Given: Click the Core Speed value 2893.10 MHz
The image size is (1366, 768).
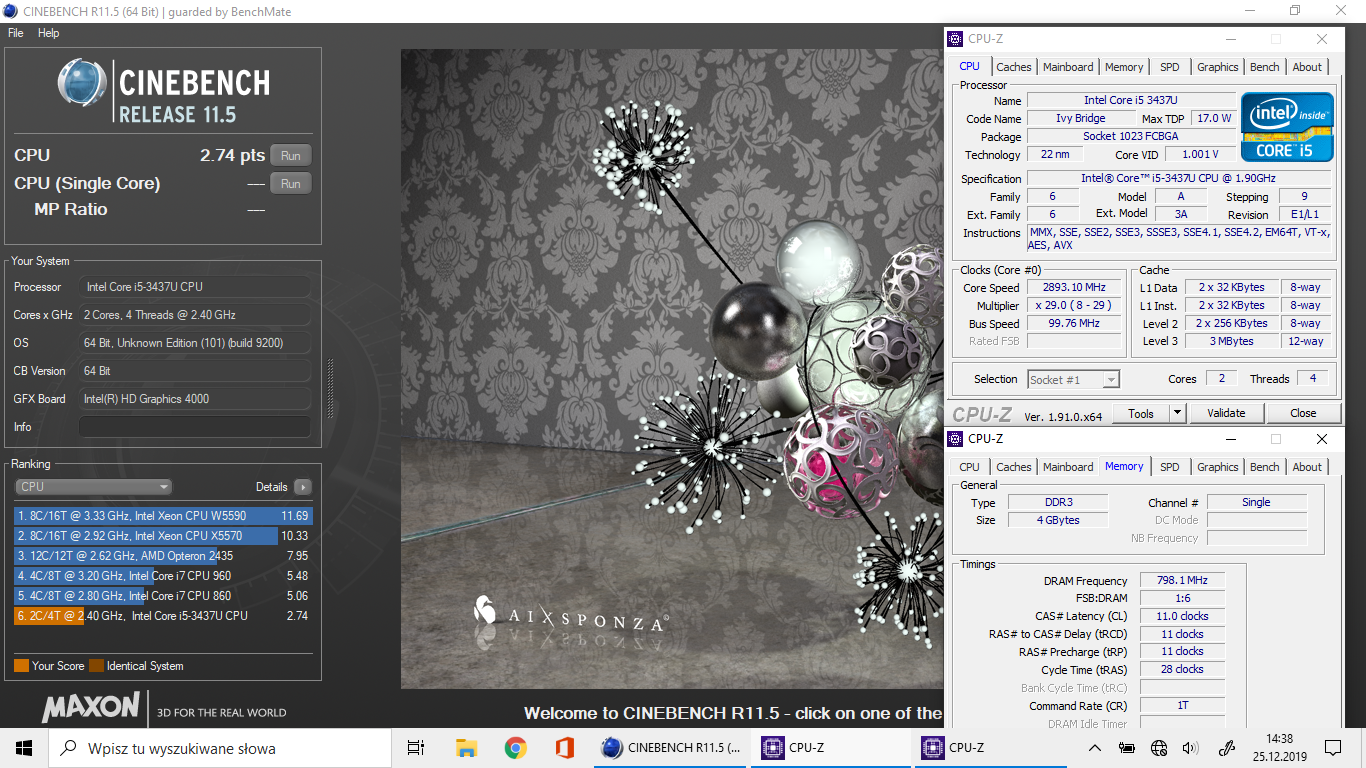Looking at the screenshot, I should tap(1075, 288).
